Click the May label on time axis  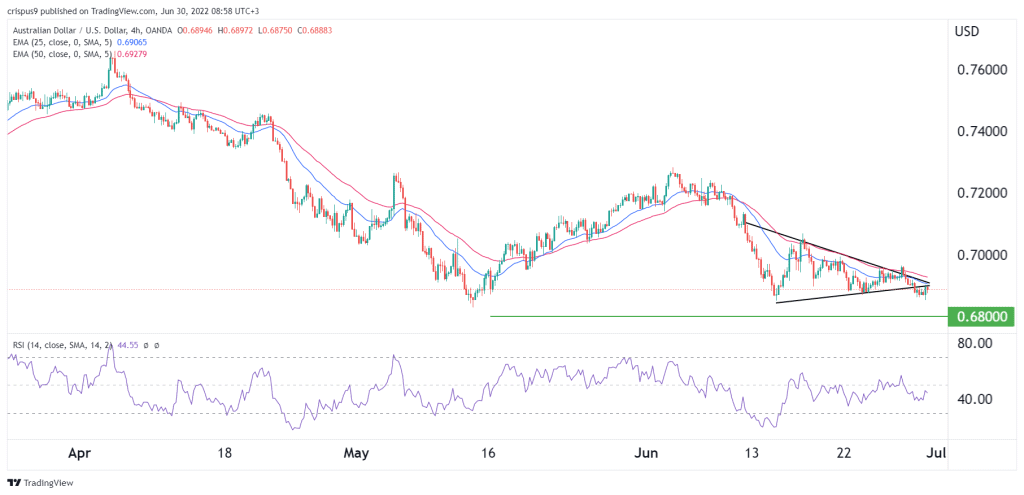356,452
